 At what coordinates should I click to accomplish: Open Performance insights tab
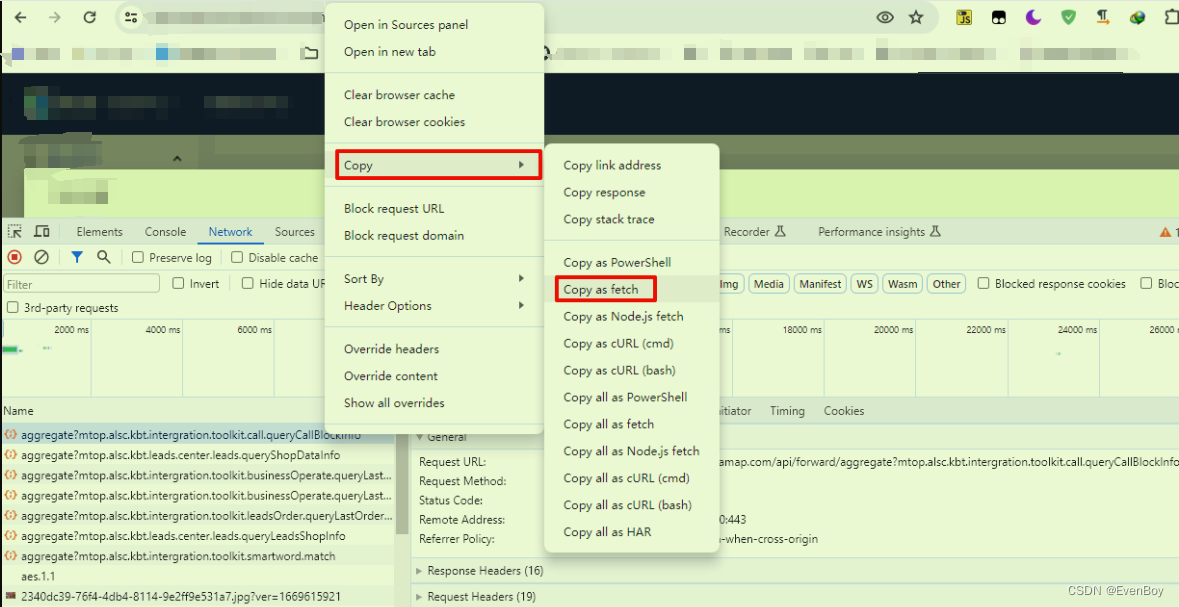point(880,232)
